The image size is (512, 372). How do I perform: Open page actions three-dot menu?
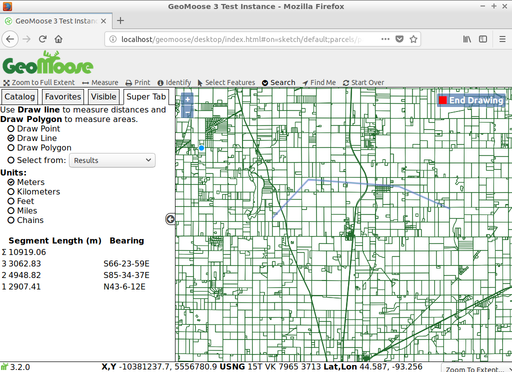[385, 39]
